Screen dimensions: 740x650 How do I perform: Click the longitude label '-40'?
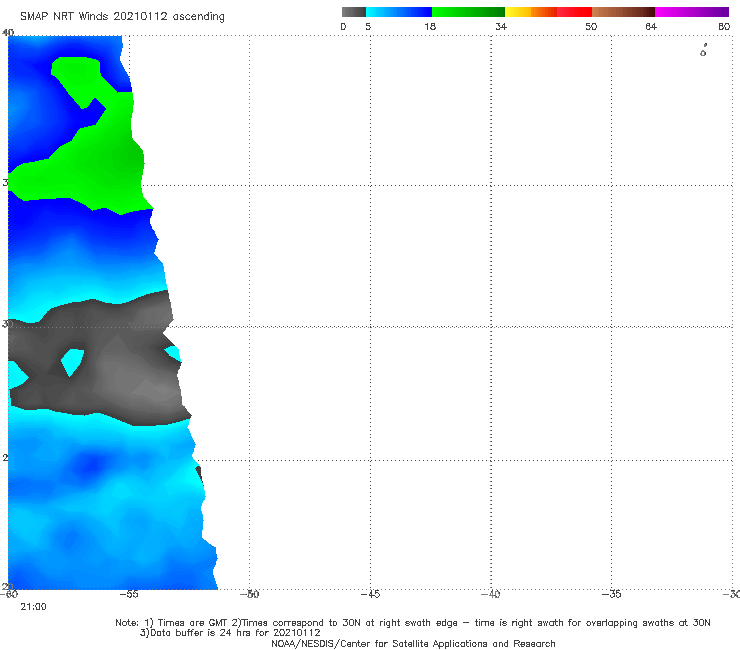[x=491, y=594]
